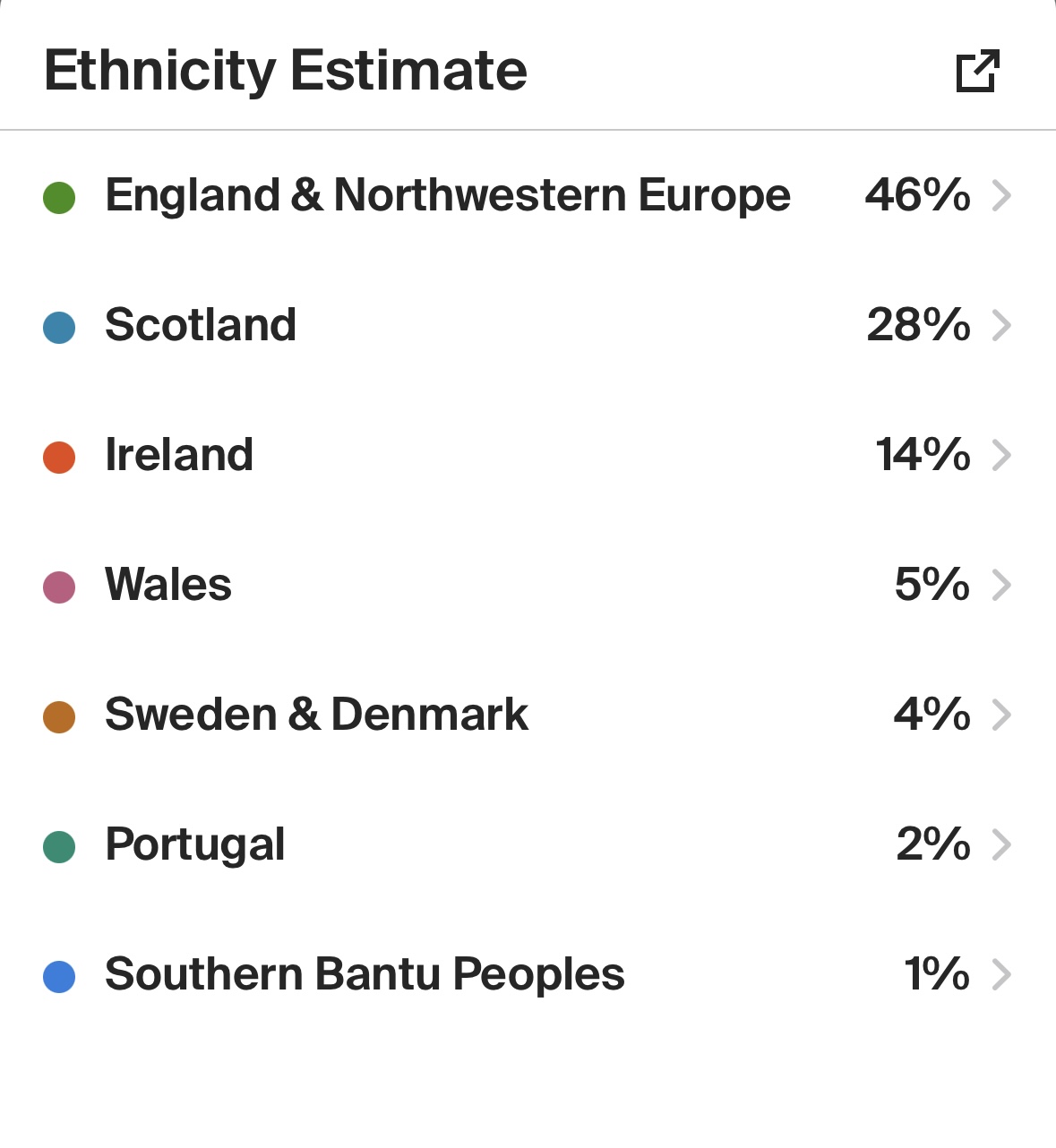Viewport: 1056px width, 1148px height.
Task: Select the green Portugal color dot
Action: [59, 847]
